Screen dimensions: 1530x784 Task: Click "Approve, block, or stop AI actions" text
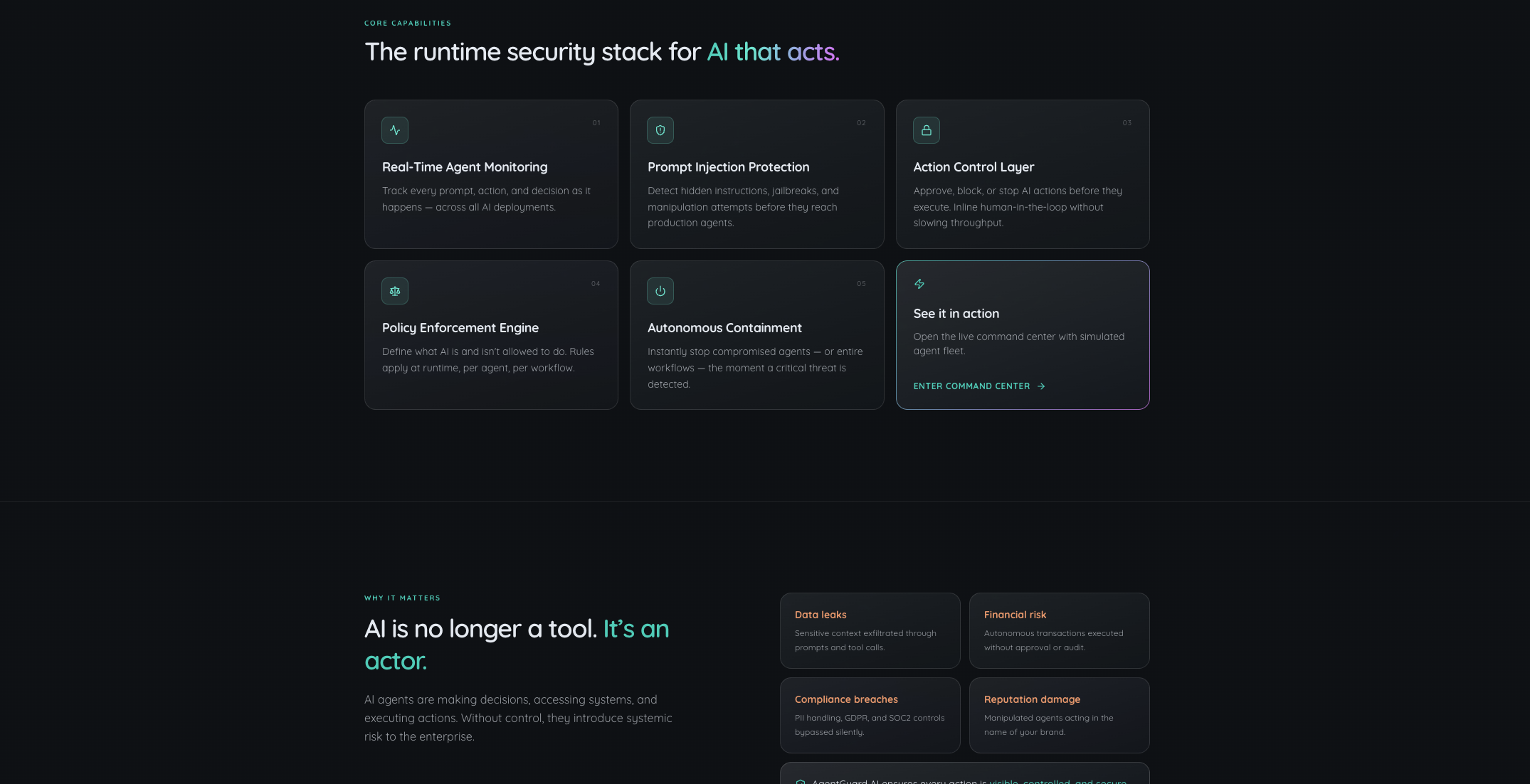[1018, 207]
